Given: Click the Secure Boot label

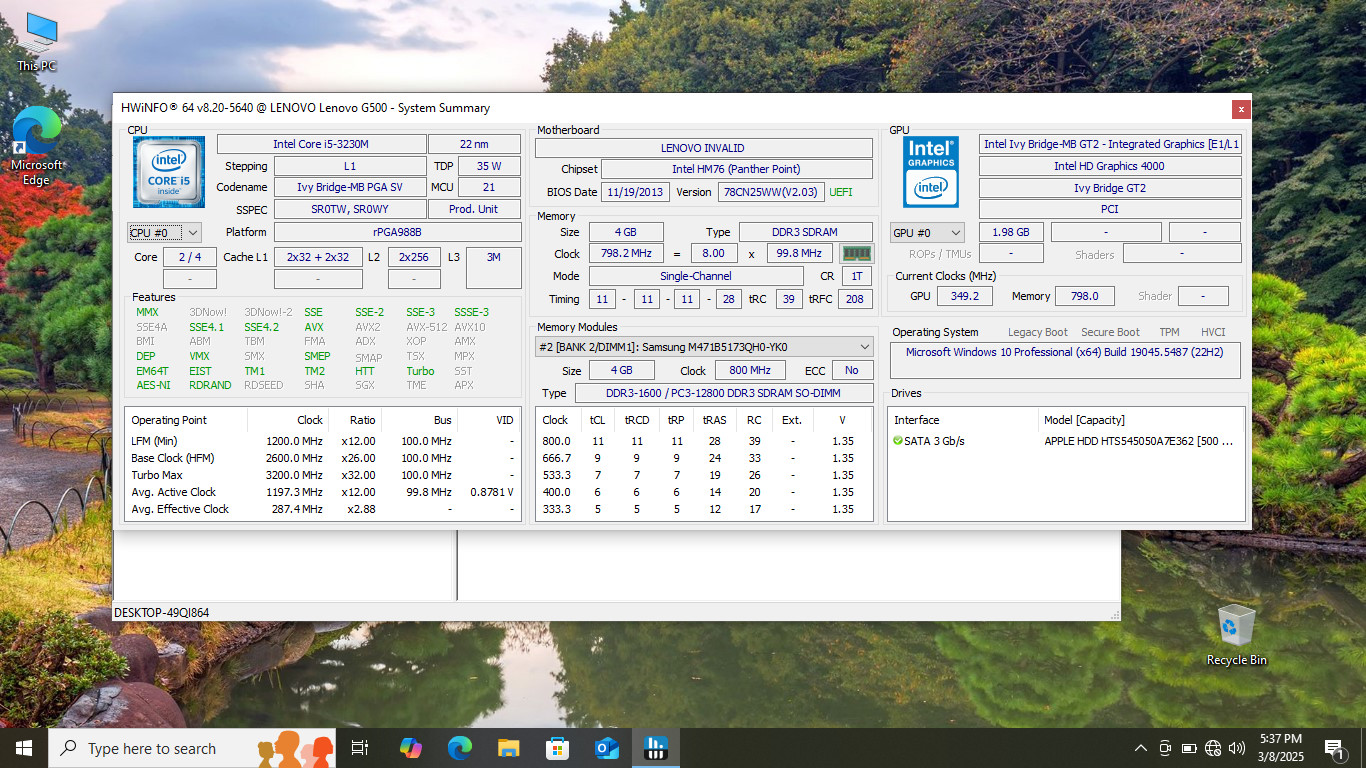Looking at the screenshot, I should [x=1110, y=332].
